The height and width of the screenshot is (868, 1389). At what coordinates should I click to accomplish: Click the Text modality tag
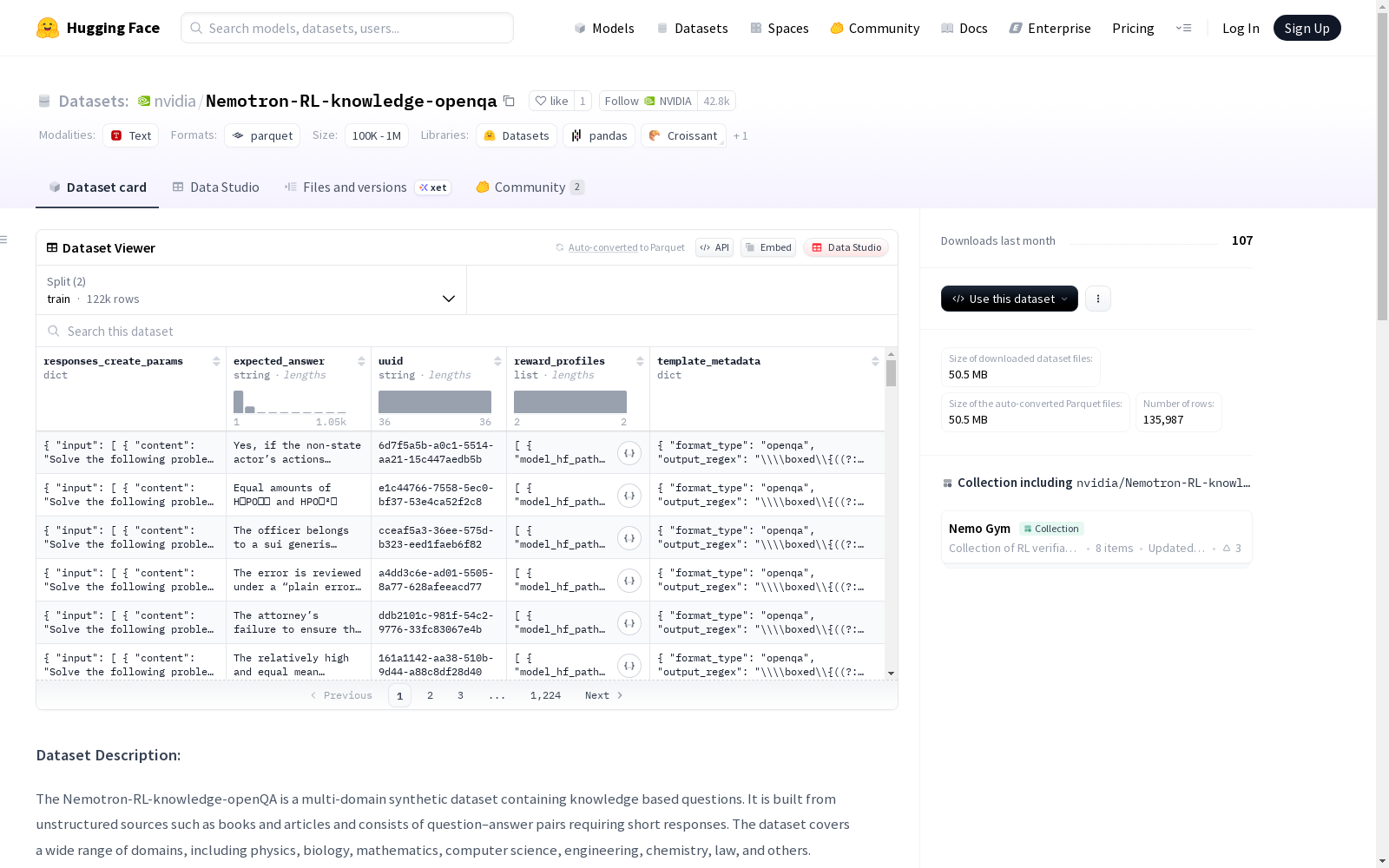click(x=130, y=135)
